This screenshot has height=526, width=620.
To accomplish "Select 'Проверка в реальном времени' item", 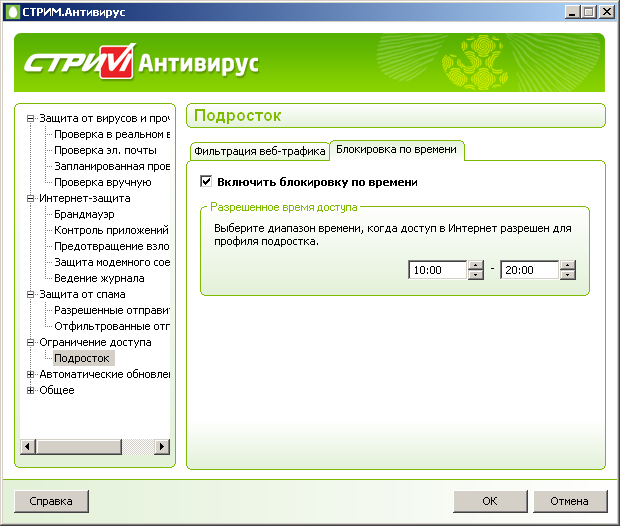I will [x=112, y=134].
